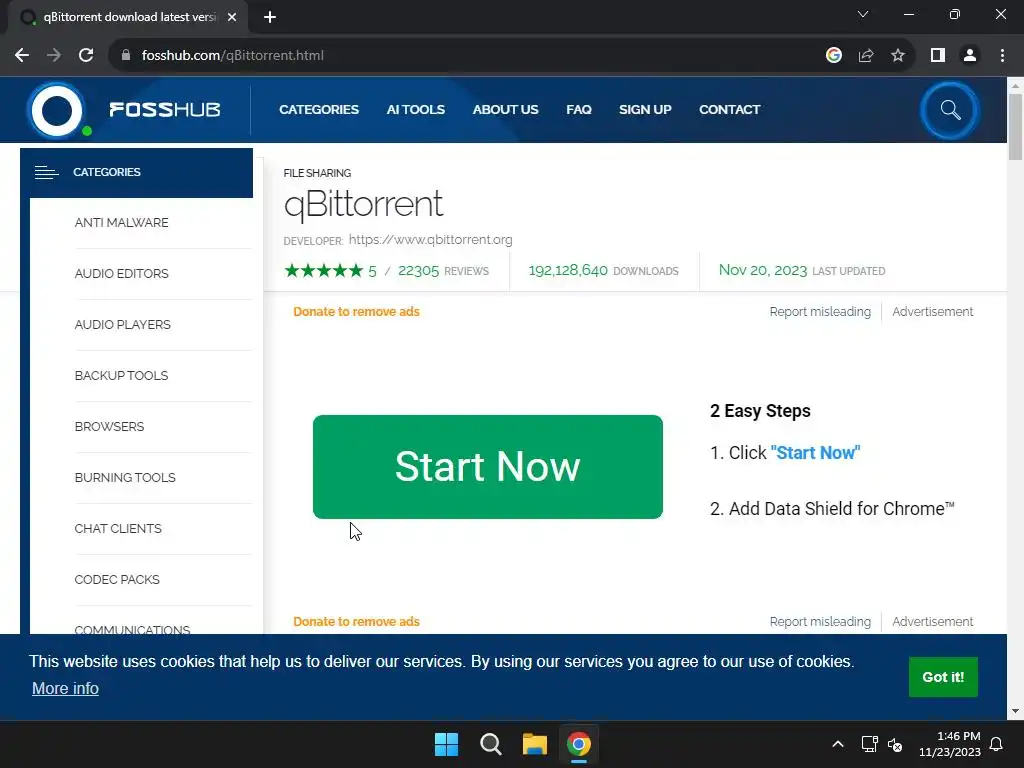Image resolution: width=1024 pixels, height=768 pixels.
Task: Open the FossHub search magnifier
Action: (950, 110)
